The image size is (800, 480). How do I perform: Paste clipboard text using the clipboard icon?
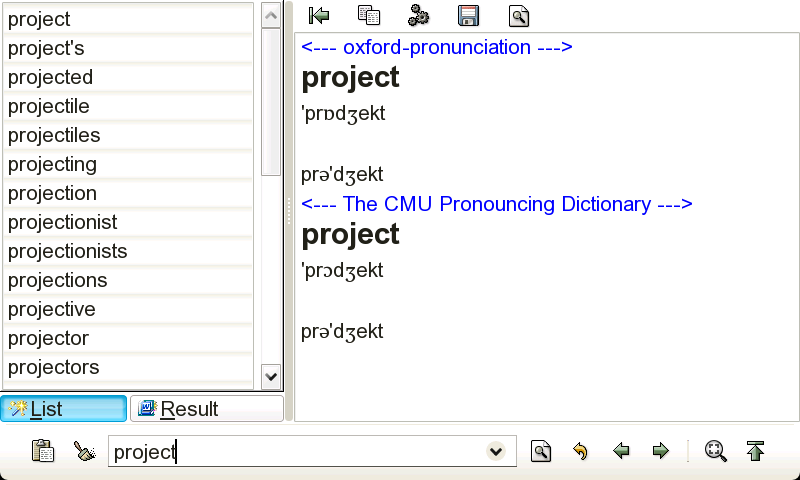tap(43, 452)
